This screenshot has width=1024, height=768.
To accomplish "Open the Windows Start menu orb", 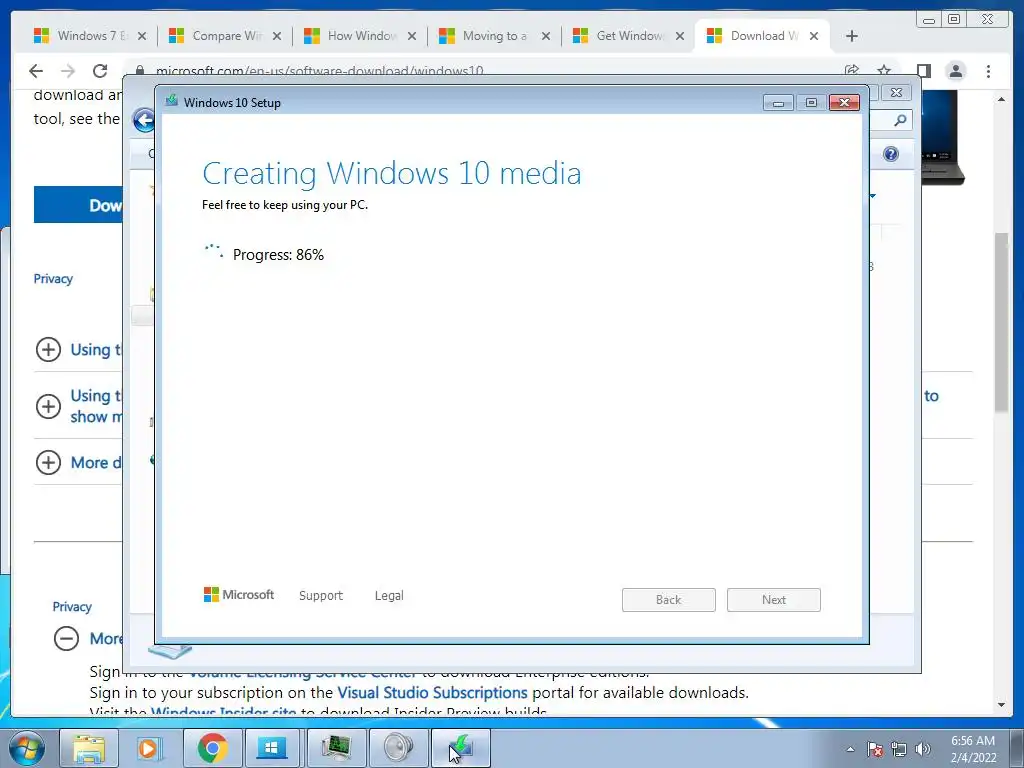I will click(x=27, y=748).
